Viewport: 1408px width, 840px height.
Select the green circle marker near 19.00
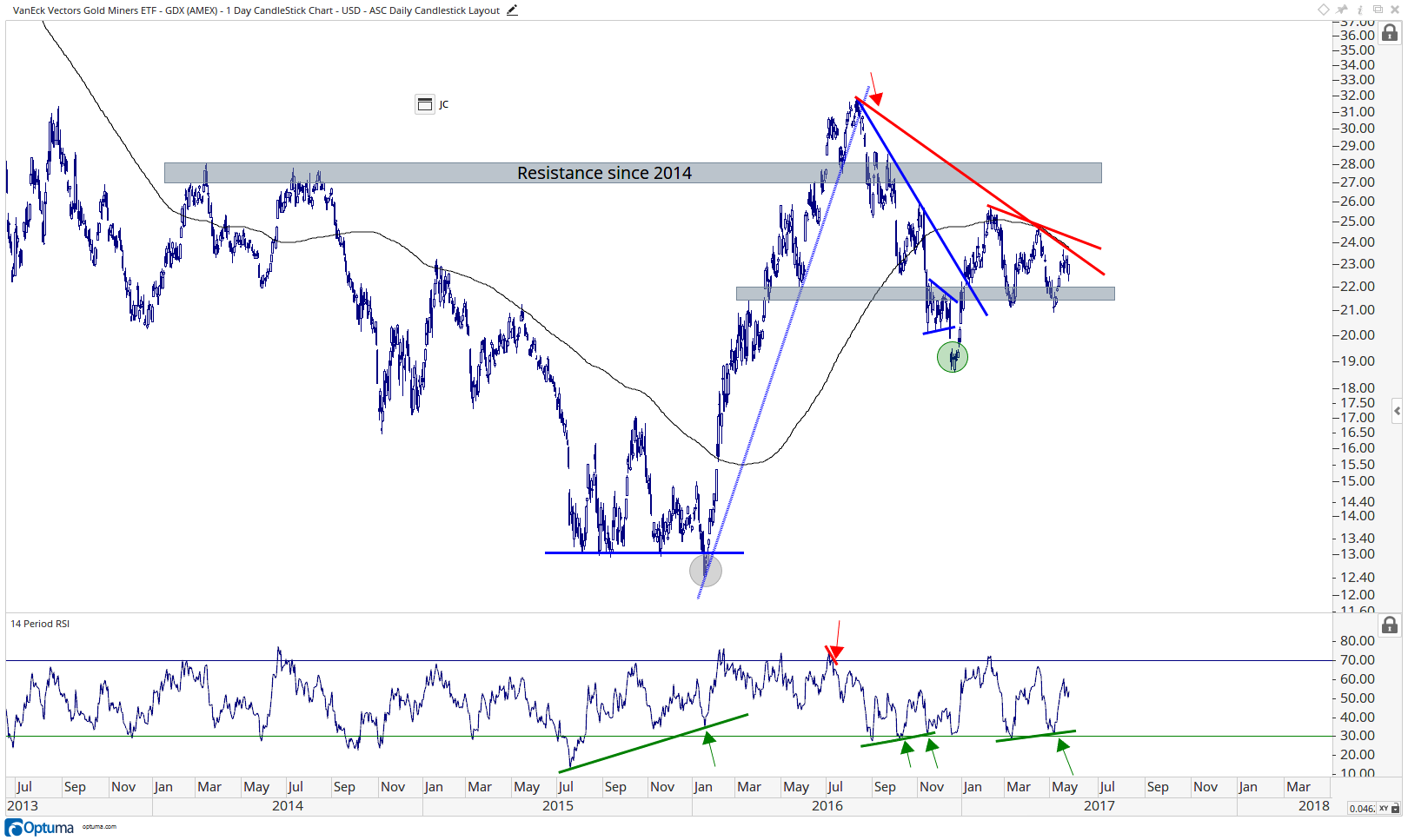tap(953, 357)
